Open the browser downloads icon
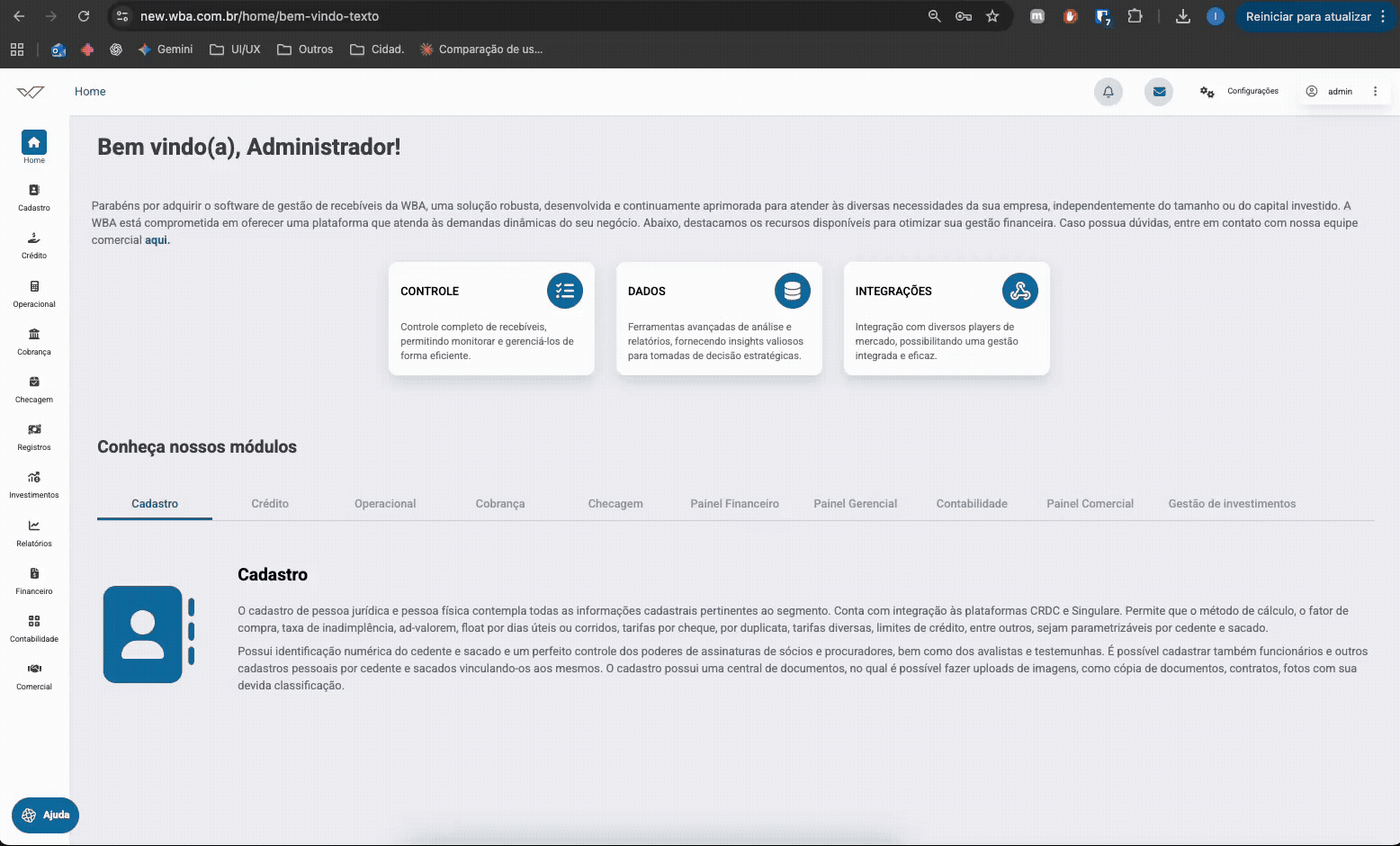 [1183, 16]
